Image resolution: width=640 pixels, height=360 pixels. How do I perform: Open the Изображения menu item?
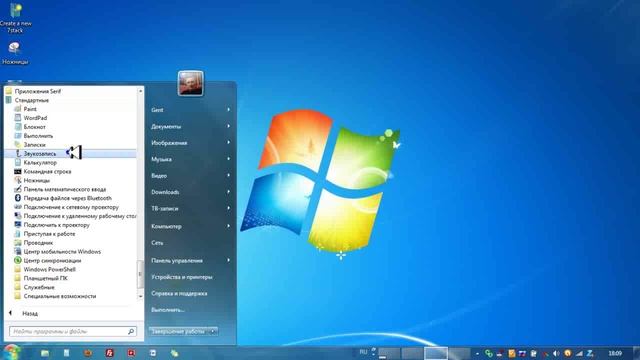tap(169, 143)
